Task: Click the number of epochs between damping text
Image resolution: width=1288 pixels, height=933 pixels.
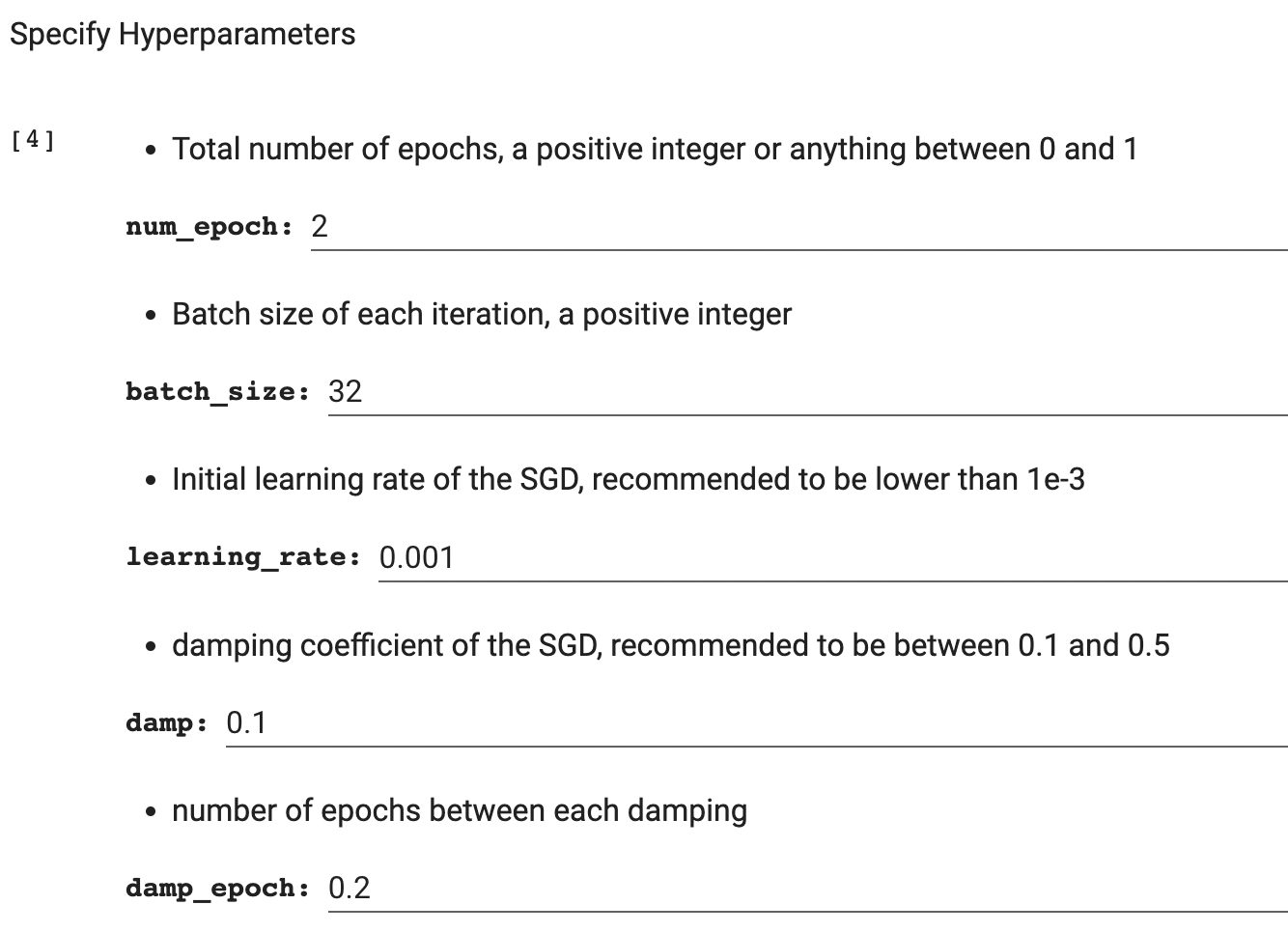Action: click(x=460, y=810)
